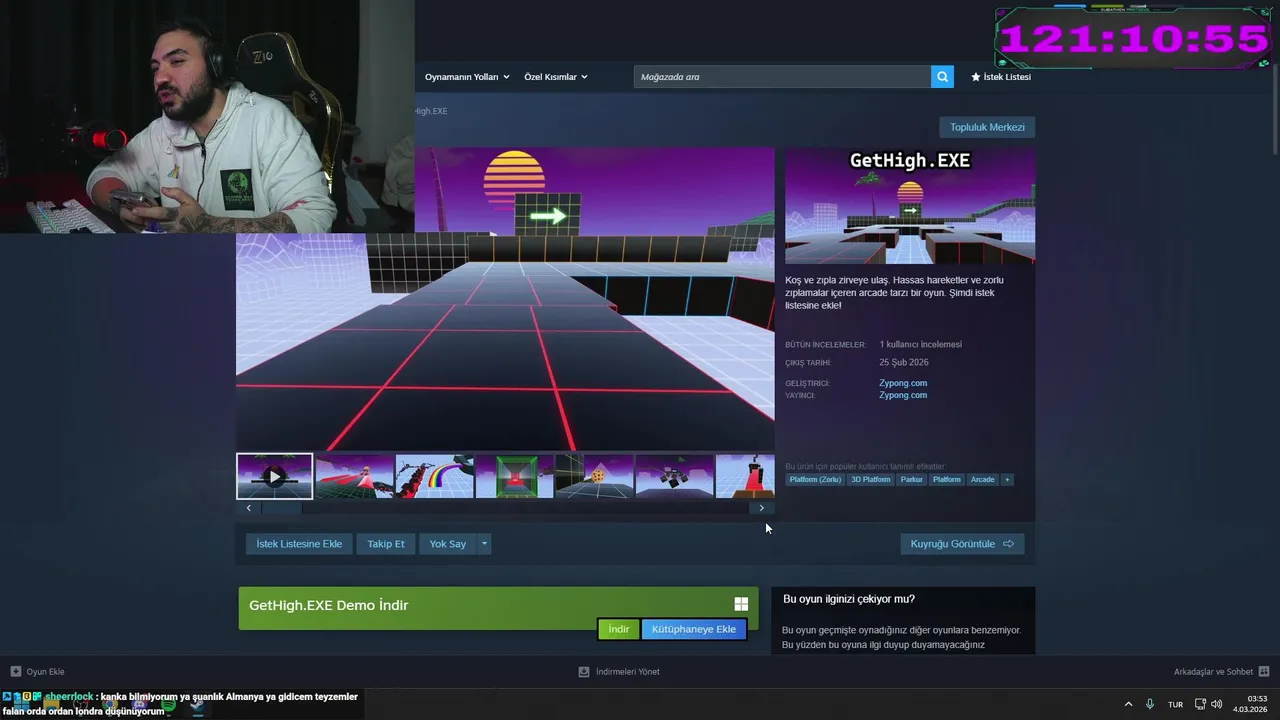Select the Arcade tag
Screen dimensions: 1280x720
[x=983, y=480]
